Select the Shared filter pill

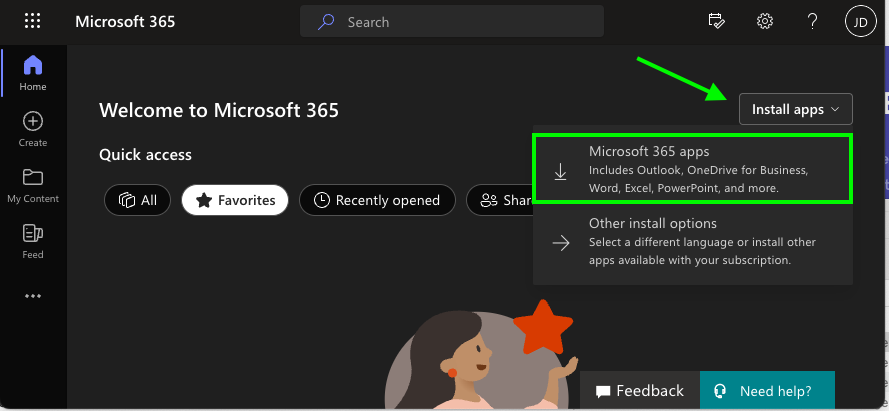click(x=499, y=200)
